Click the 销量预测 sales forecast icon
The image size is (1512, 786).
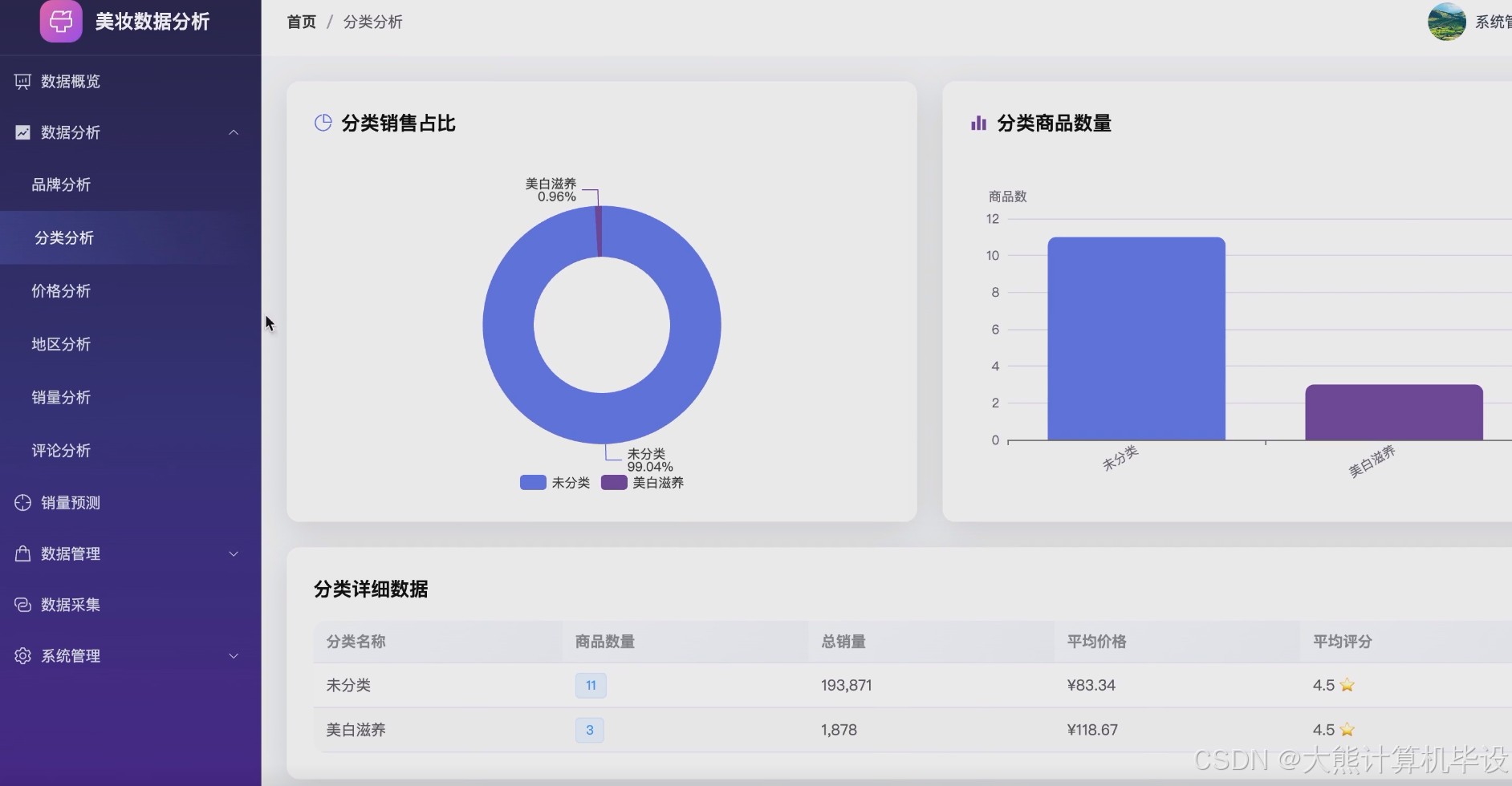(22, 503)
